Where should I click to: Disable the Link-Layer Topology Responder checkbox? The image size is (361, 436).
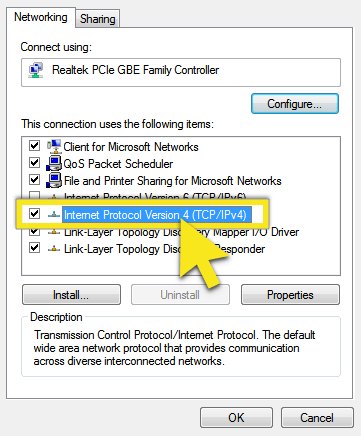[x=35, y=248]
